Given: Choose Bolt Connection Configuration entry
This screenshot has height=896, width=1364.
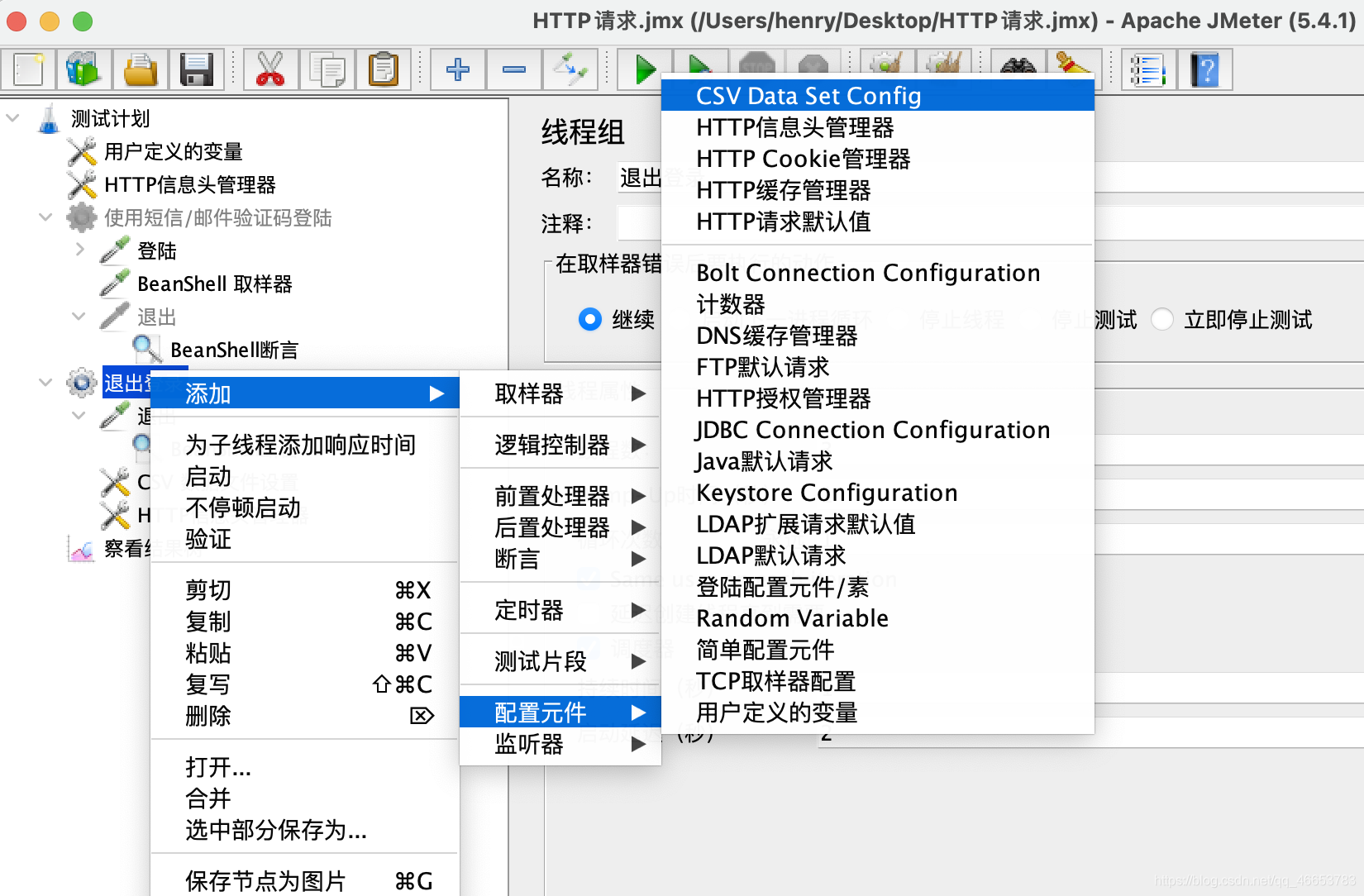Looking at the screenshot, I should click(878, 273).
